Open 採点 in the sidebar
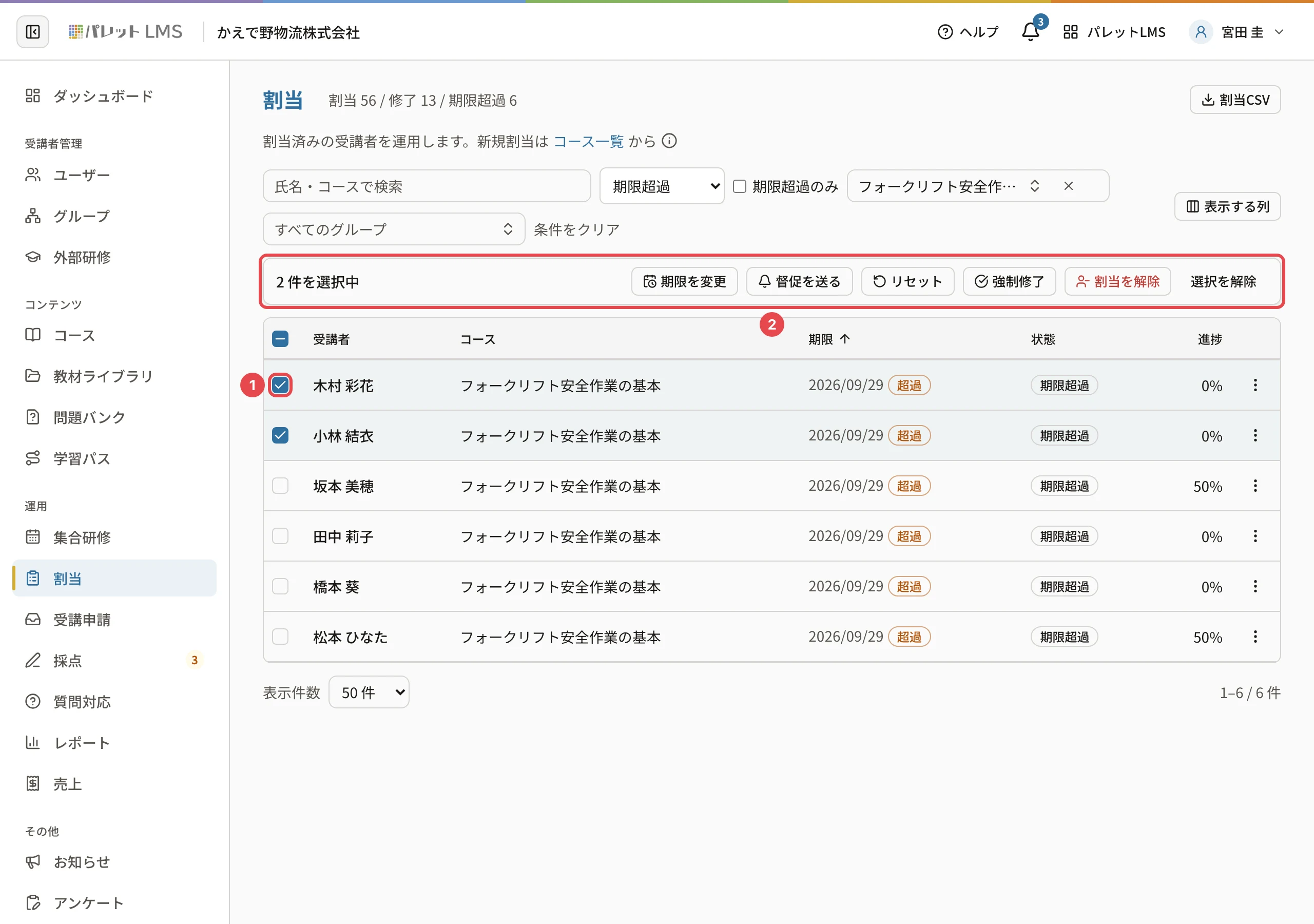 pyautogui.click(x=114, y=661)
